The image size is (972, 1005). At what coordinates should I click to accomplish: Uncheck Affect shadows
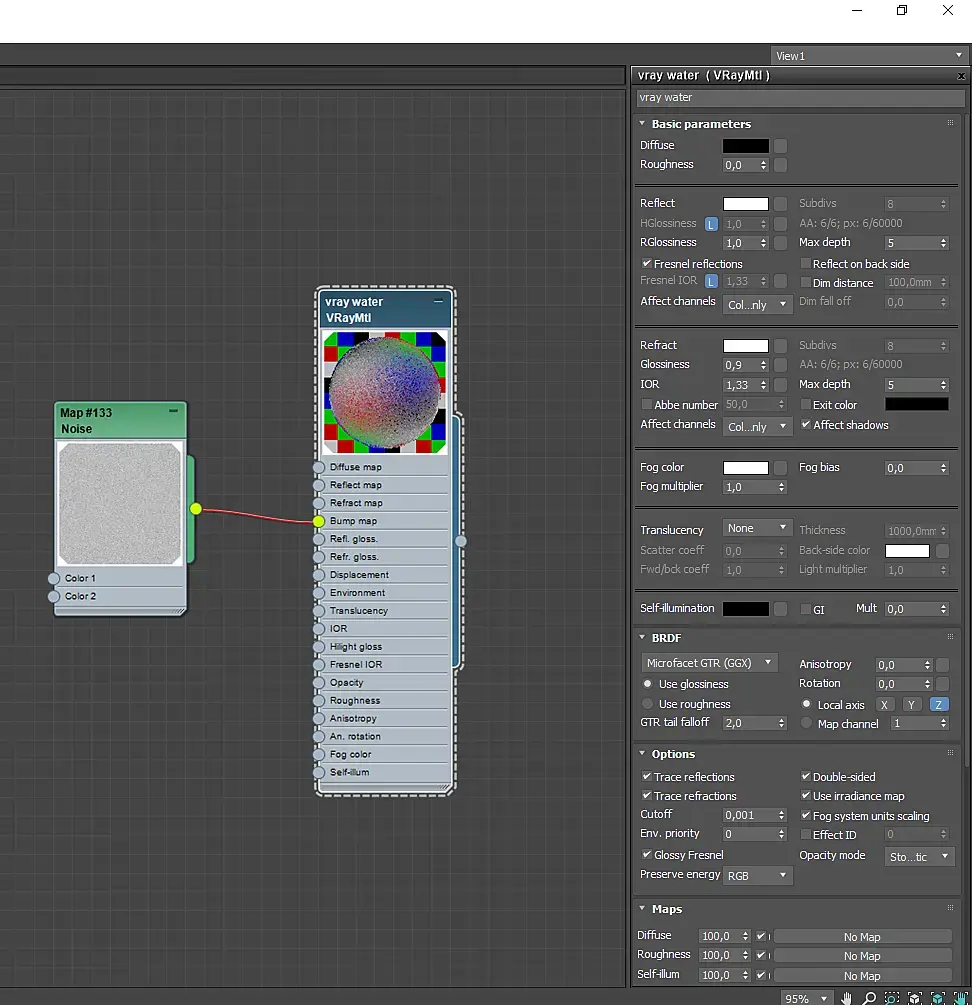coord(806,424)
